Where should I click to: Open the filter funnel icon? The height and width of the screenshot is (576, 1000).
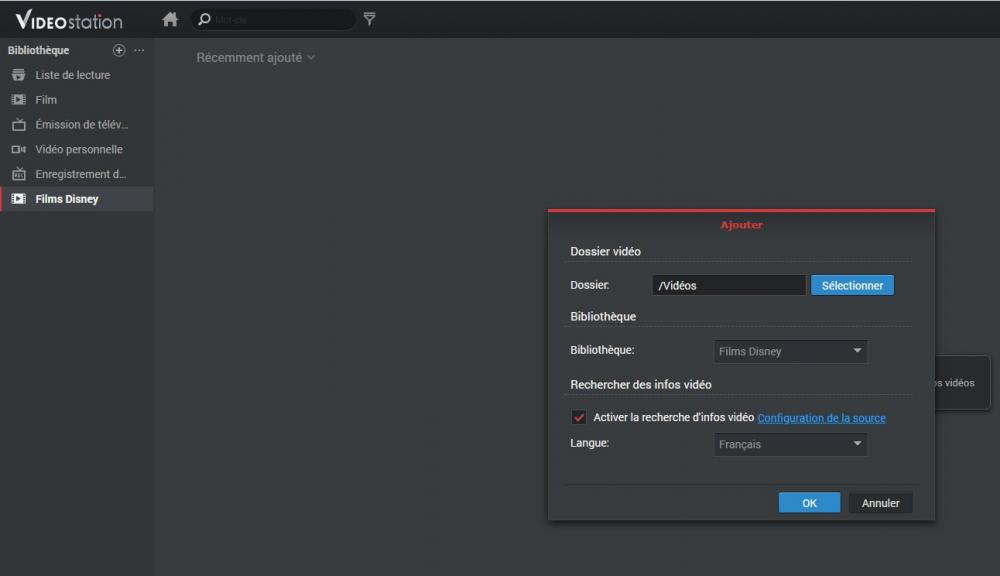coord(369,19)
